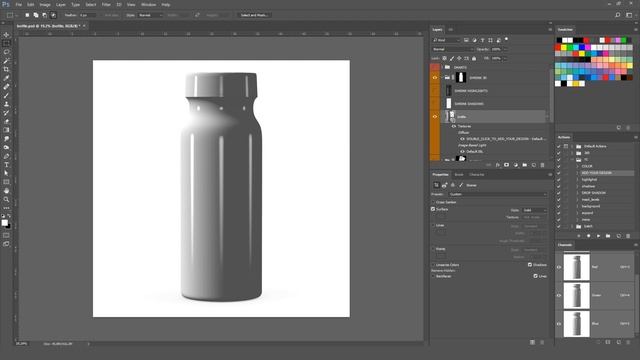Screen dimensions: 640x360
Task: Open the marquee Style dropdown in options bar
Action: [150, 15]
